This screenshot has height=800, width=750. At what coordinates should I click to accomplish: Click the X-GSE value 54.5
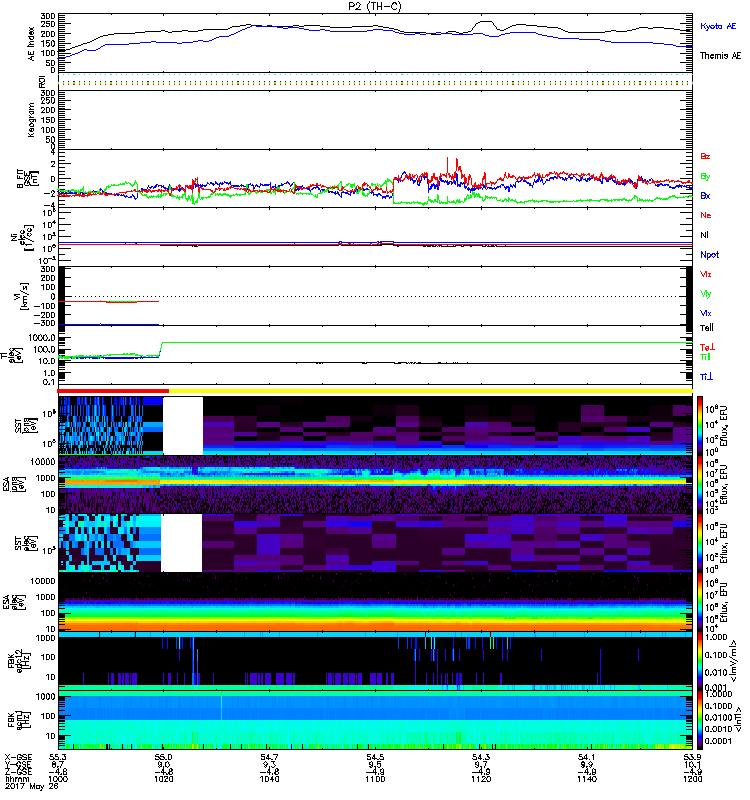(375, 758)
